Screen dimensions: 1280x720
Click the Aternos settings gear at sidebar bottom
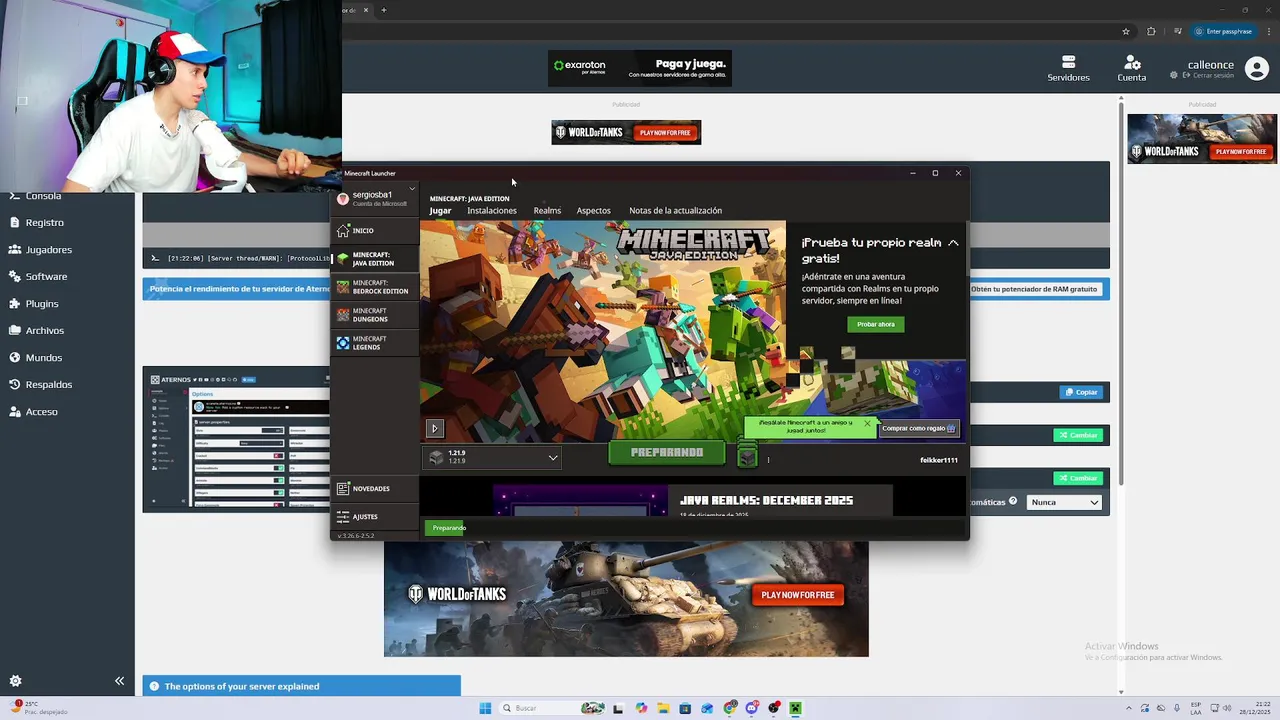(x=15, y=681)
